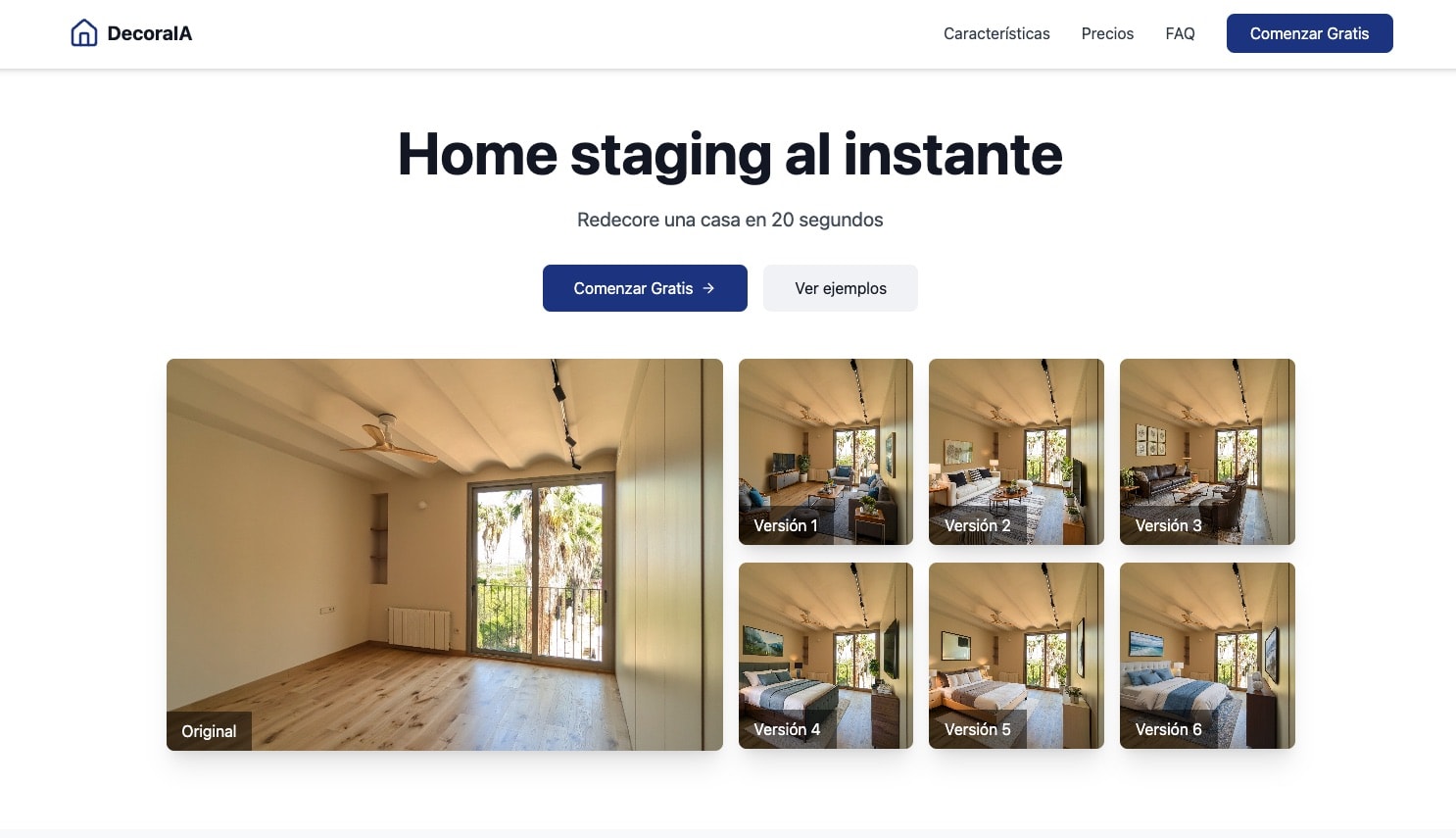Click the Home staging al instante heading
1456x838 pixels.
click(x=730, y=155)
